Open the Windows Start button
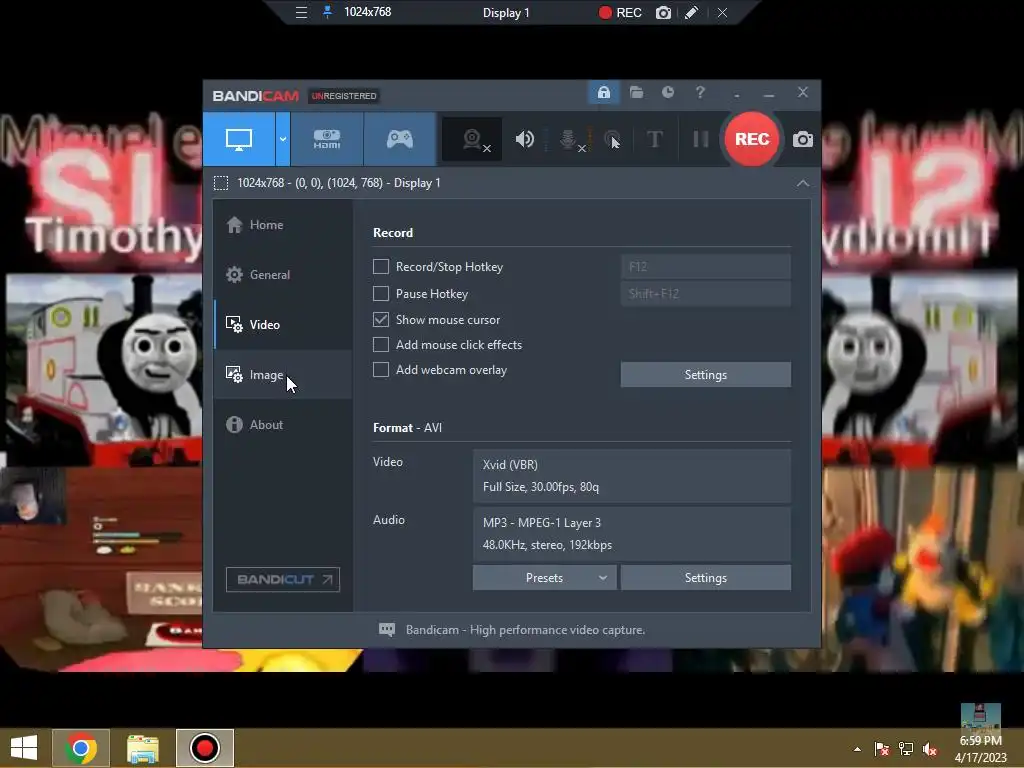The width and height of the screenshot is (1024, 768). tap(24, 748)
